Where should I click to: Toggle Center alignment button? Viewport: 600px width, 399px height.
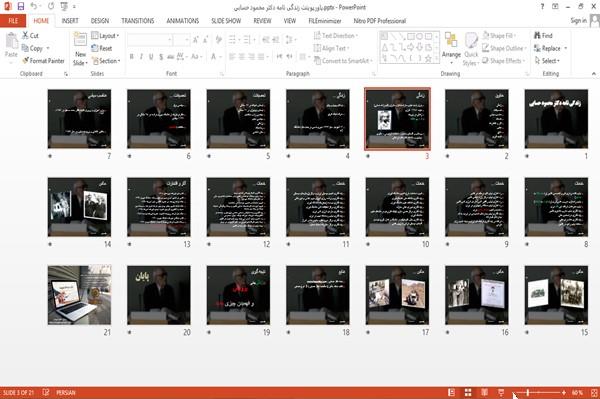pyautogui.click(x=241, y=57)
